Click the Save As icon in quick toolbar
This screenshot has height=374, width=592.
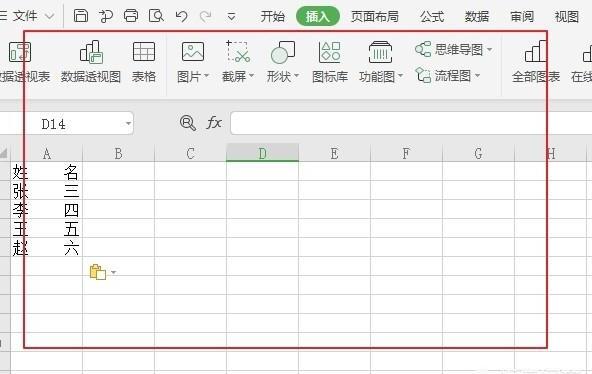(106, 16)
